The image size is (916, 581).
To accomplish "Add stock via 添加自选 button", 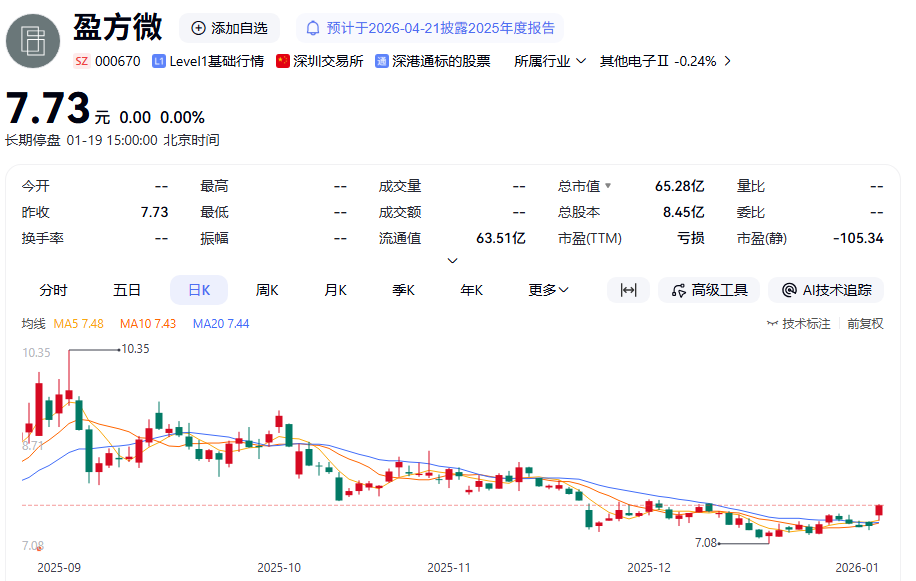I will (229, 28).
